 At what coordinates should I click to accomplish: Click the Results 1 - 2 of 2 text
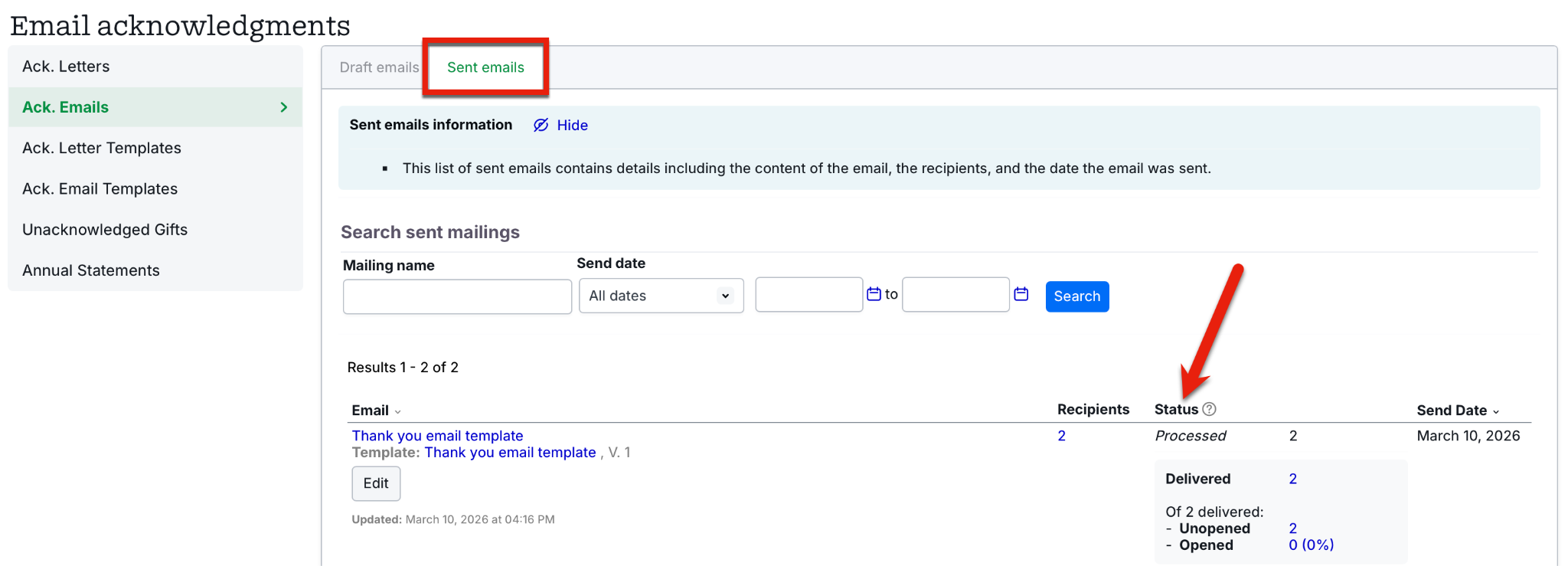403,368
